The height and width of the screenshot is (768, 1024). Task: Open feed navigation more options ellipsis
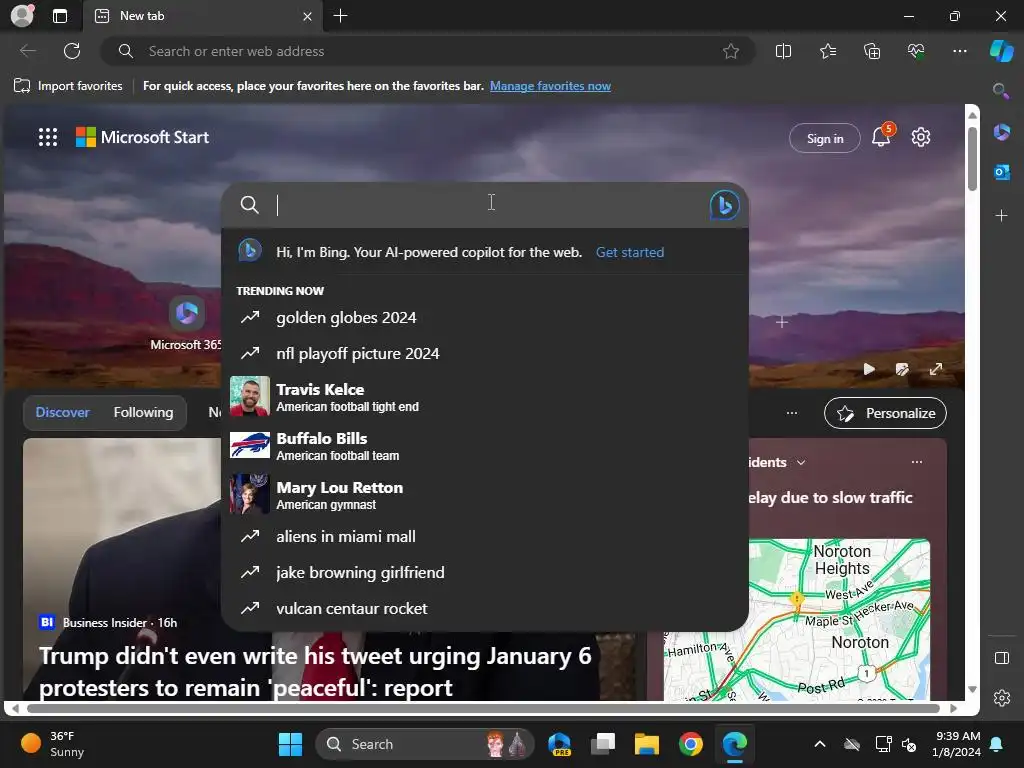click(x=792, y=413)
